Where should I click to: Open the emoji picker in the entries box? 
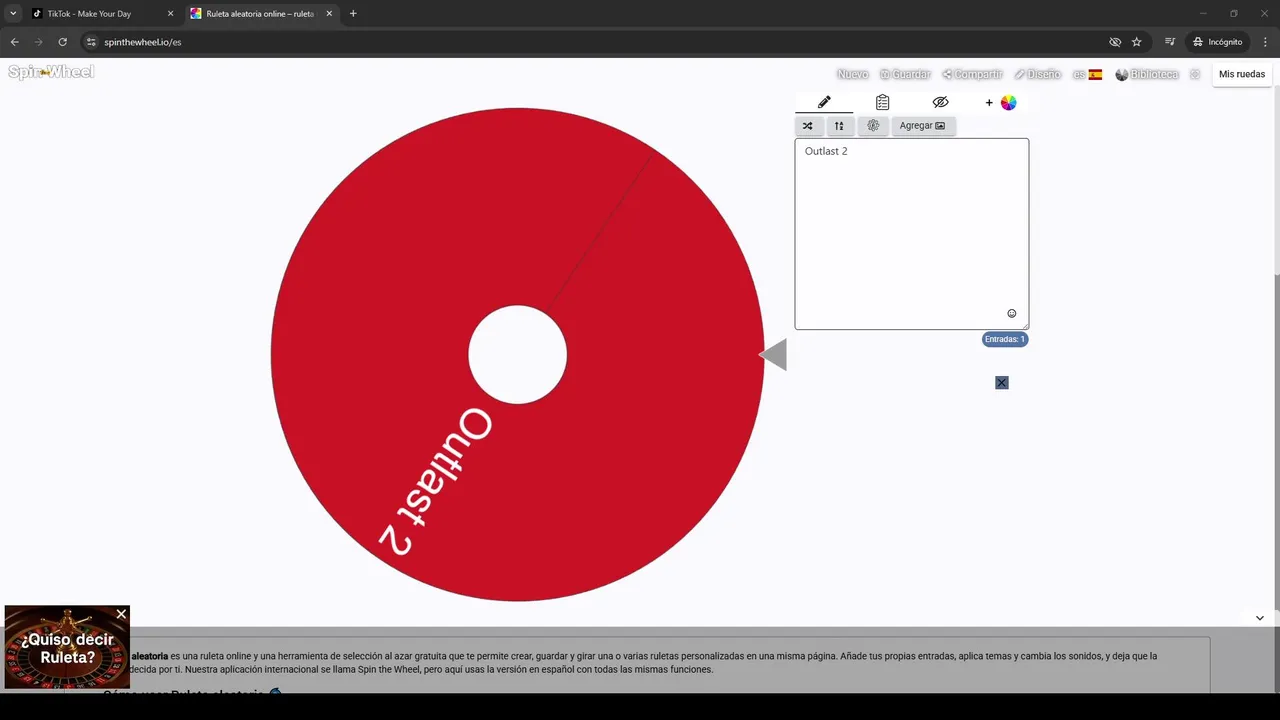pos(1011,313)
